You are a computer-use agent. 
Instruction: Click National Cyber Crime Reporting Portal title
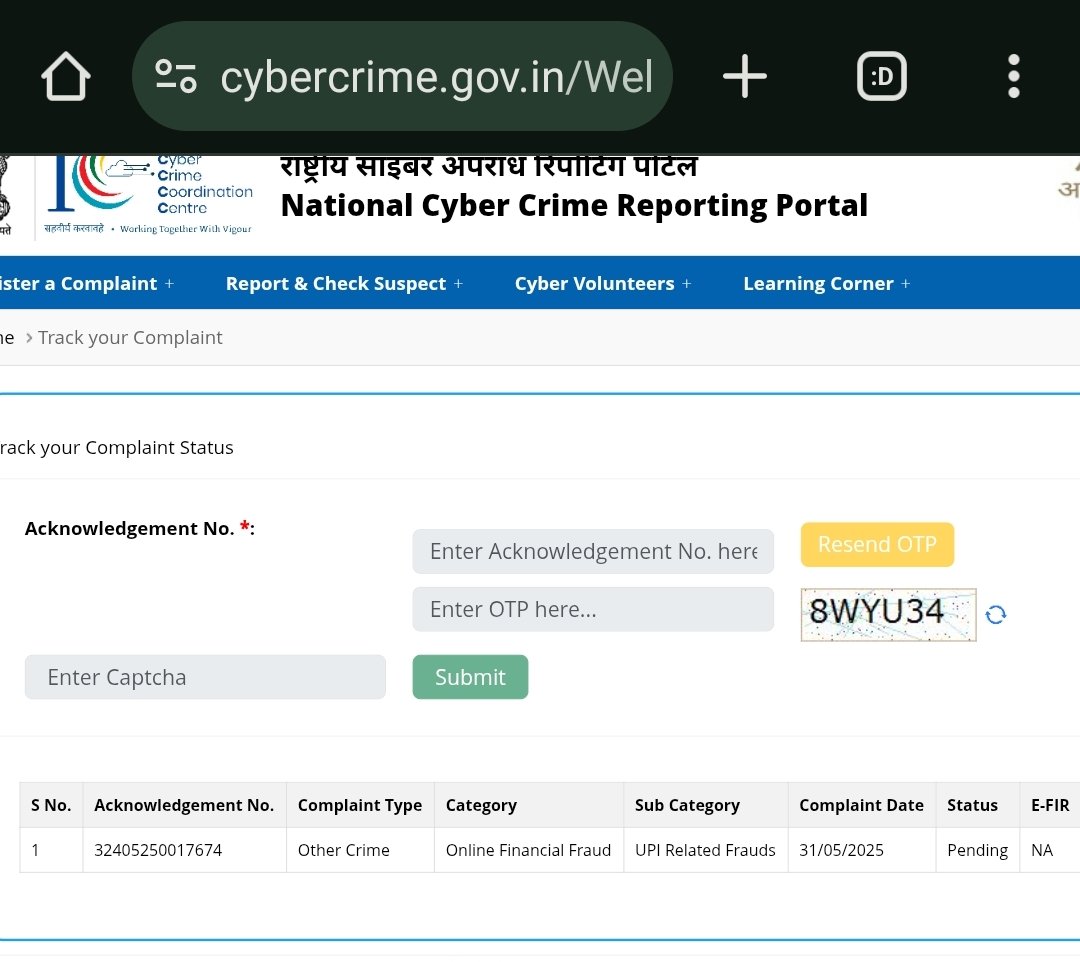pos(574,205)
